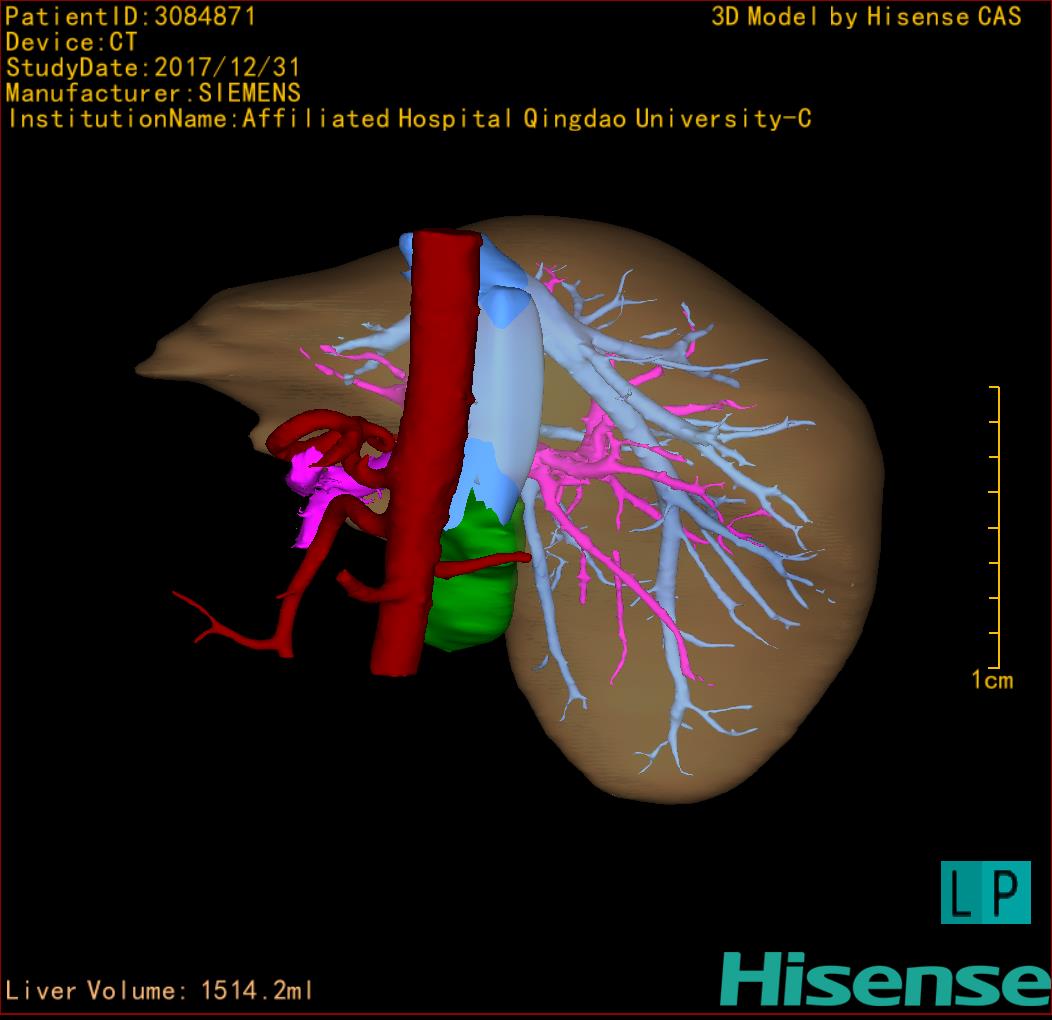Click the 3D Model by Hisense CAS title
The width and height of the screenshot is (1052, 1020).
866,16
